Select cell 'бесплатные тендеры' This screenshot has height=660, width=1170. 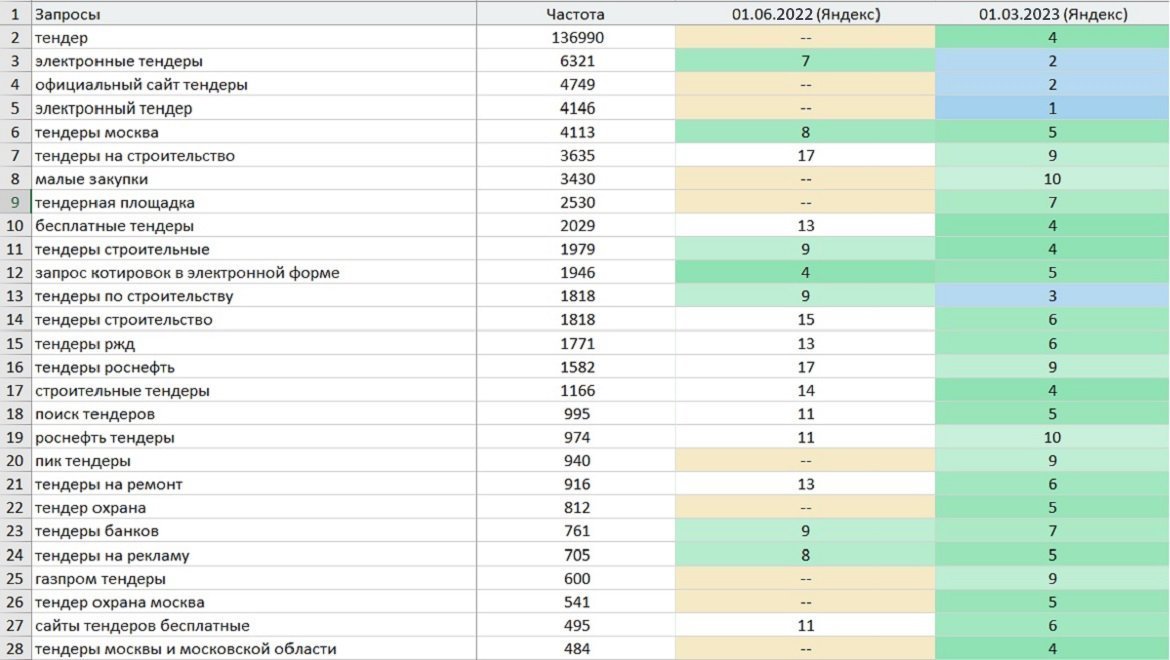(x=254, y=225)
